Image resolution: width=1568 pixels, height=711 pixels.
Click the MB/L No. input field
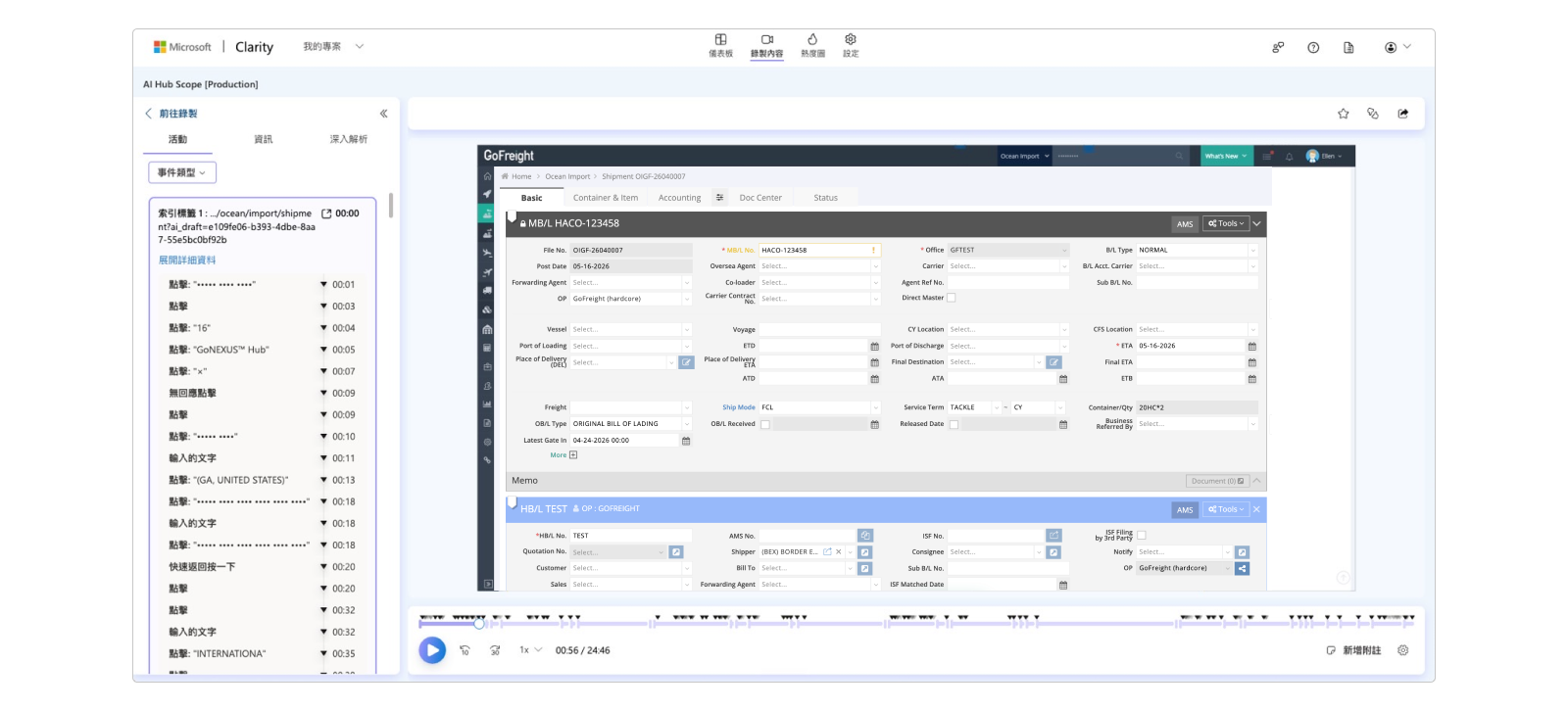pos(820,250)
